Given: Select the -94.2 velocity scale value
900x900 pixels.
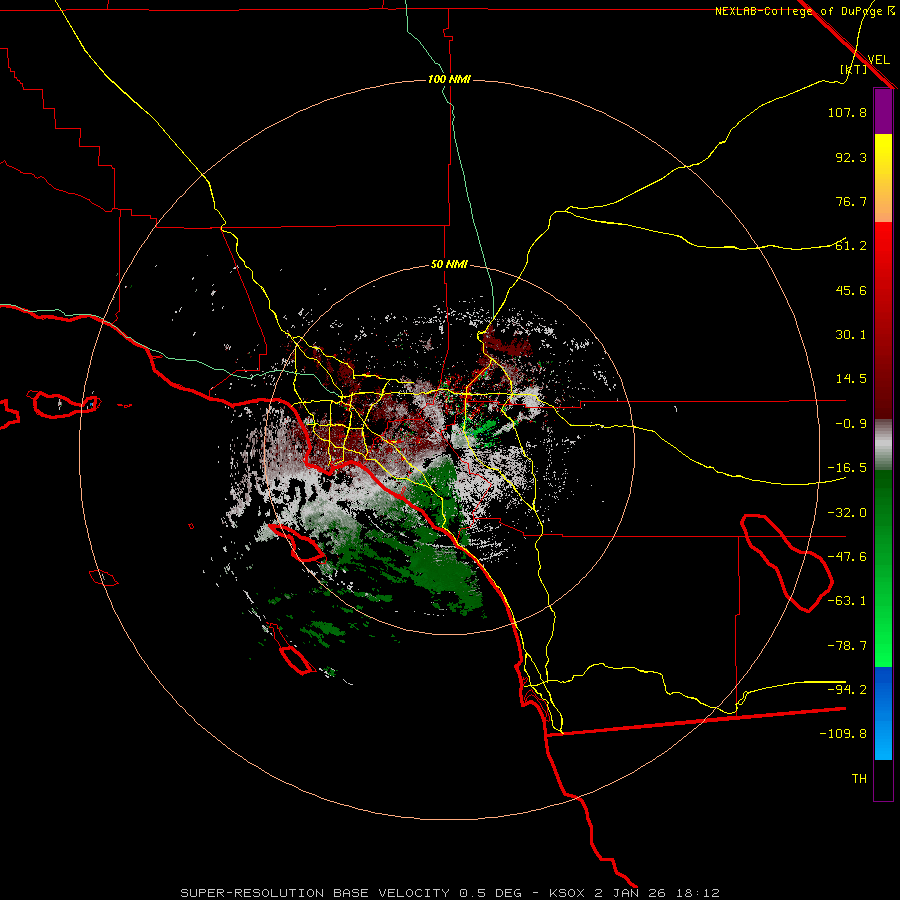Looking at the screenshot, I should click(x=847, y=690).
